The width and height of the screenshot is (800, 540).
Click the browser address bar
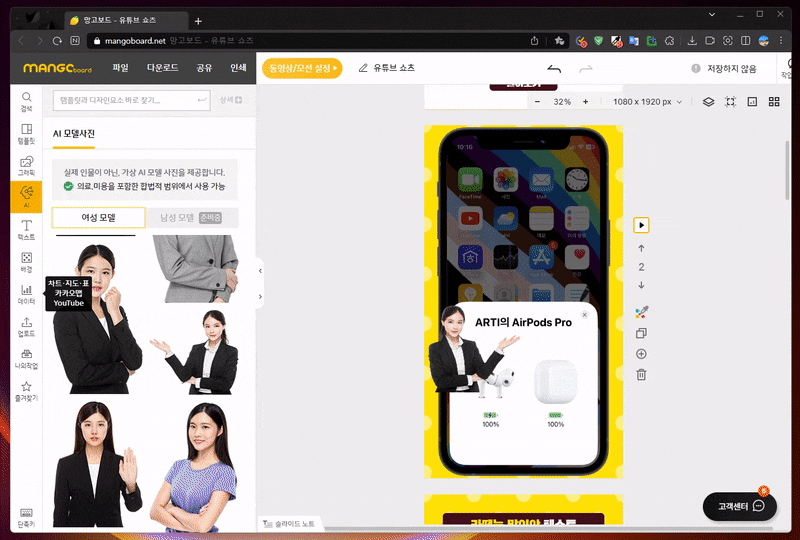point(311,41)
